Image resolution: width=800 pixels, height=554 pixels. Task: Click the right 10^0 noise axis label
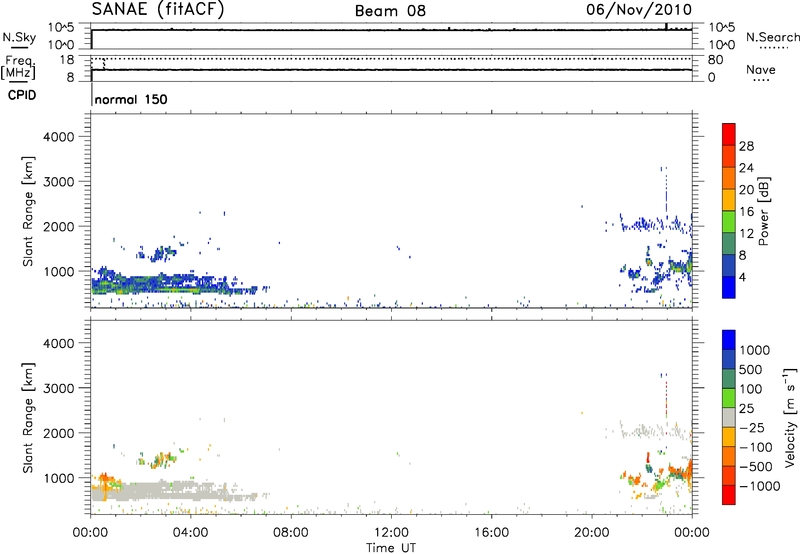coord(721,45)
